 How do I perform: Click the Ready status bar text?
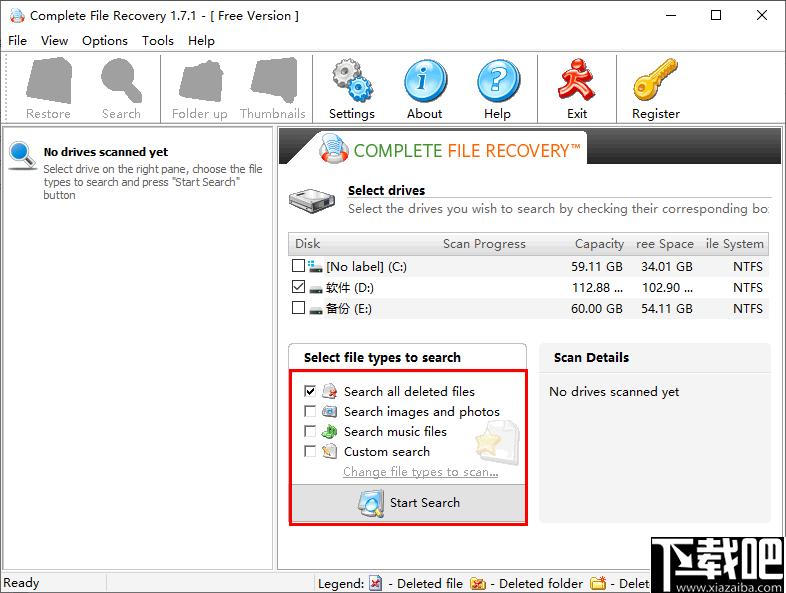pos(21,583)
